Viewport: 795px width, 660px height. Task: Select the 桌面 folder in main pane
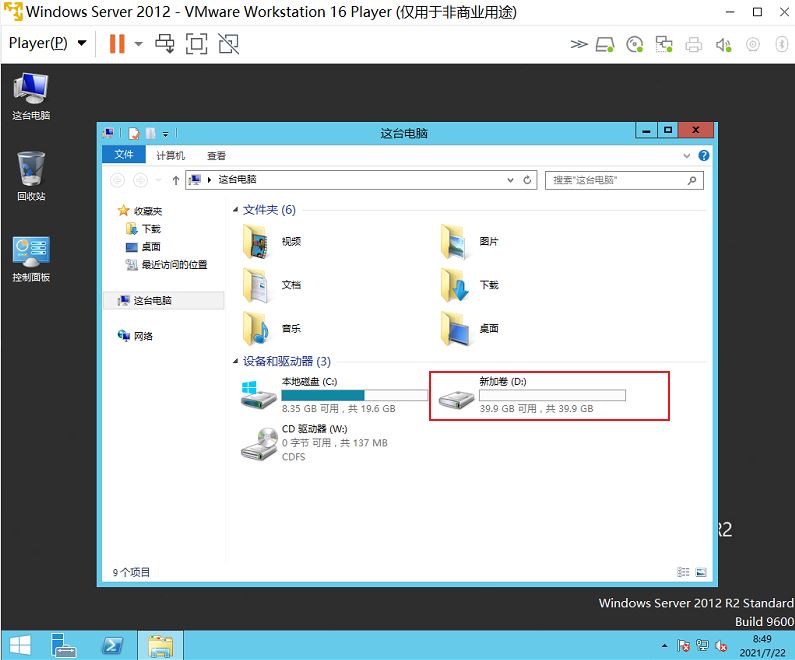click(x=471, y=329)
